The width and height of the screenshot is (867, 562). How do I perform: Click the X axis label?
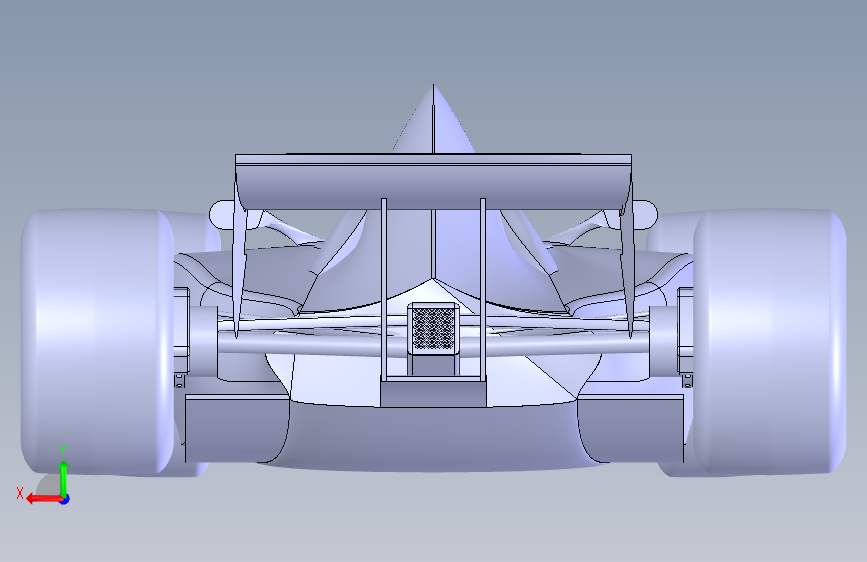20,493
